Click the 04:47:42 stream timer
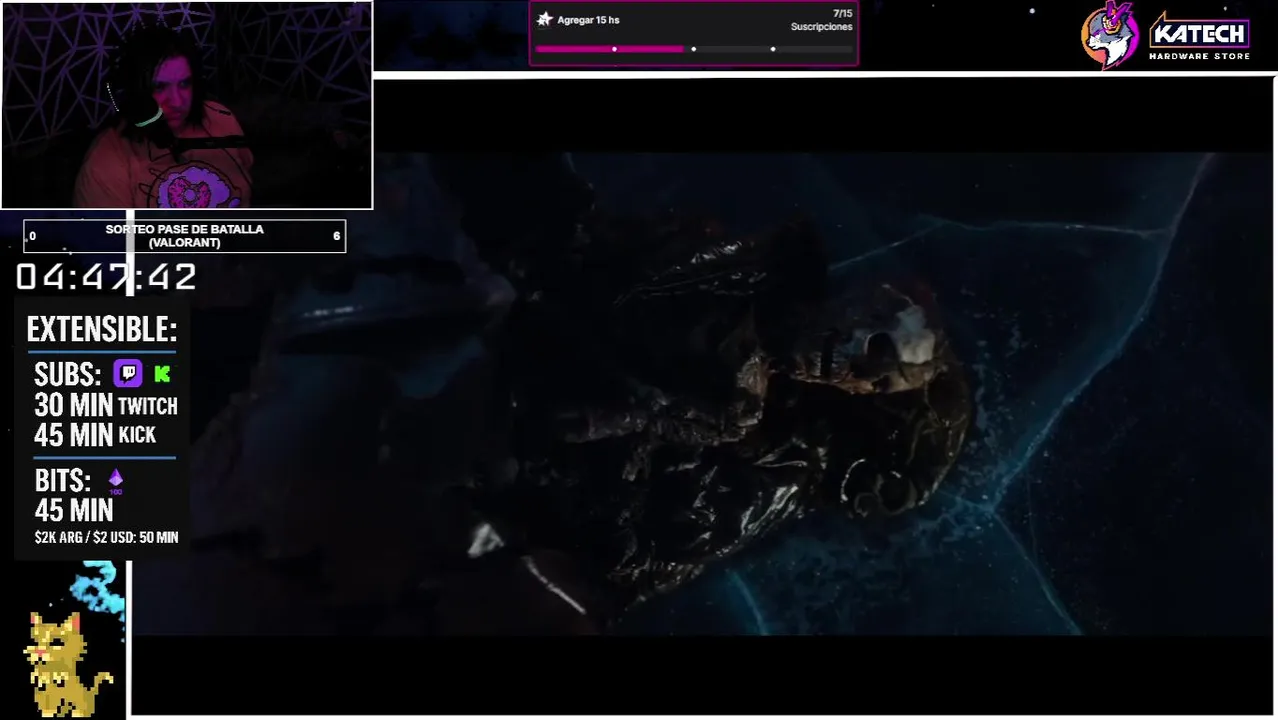This screenshot has height=720, width=1278. pyautogui.click(x=106, y=277)
